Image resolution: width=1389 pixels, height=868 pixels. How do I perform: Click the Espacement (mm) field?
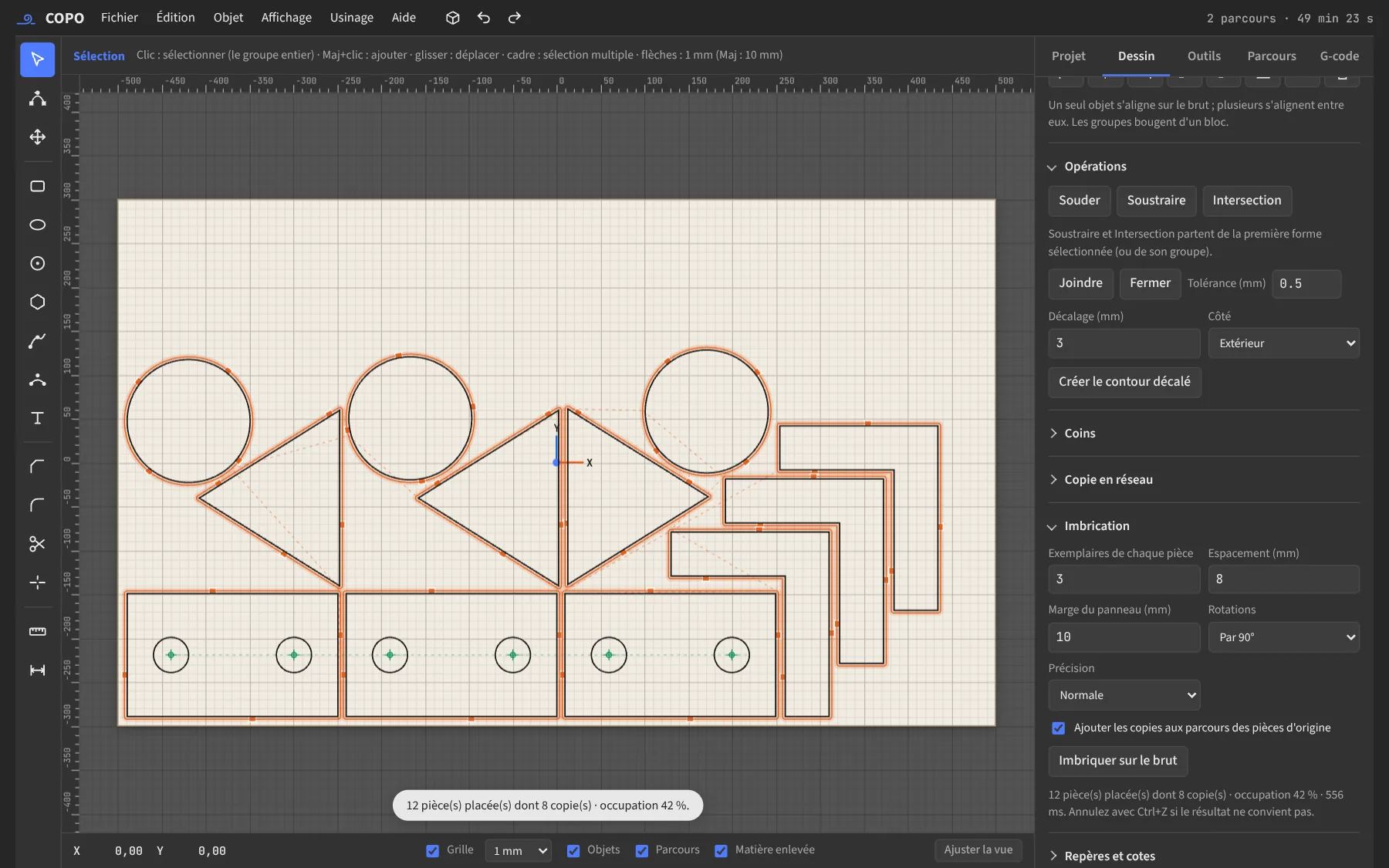pyautogui.click(x=1283, y=579)
